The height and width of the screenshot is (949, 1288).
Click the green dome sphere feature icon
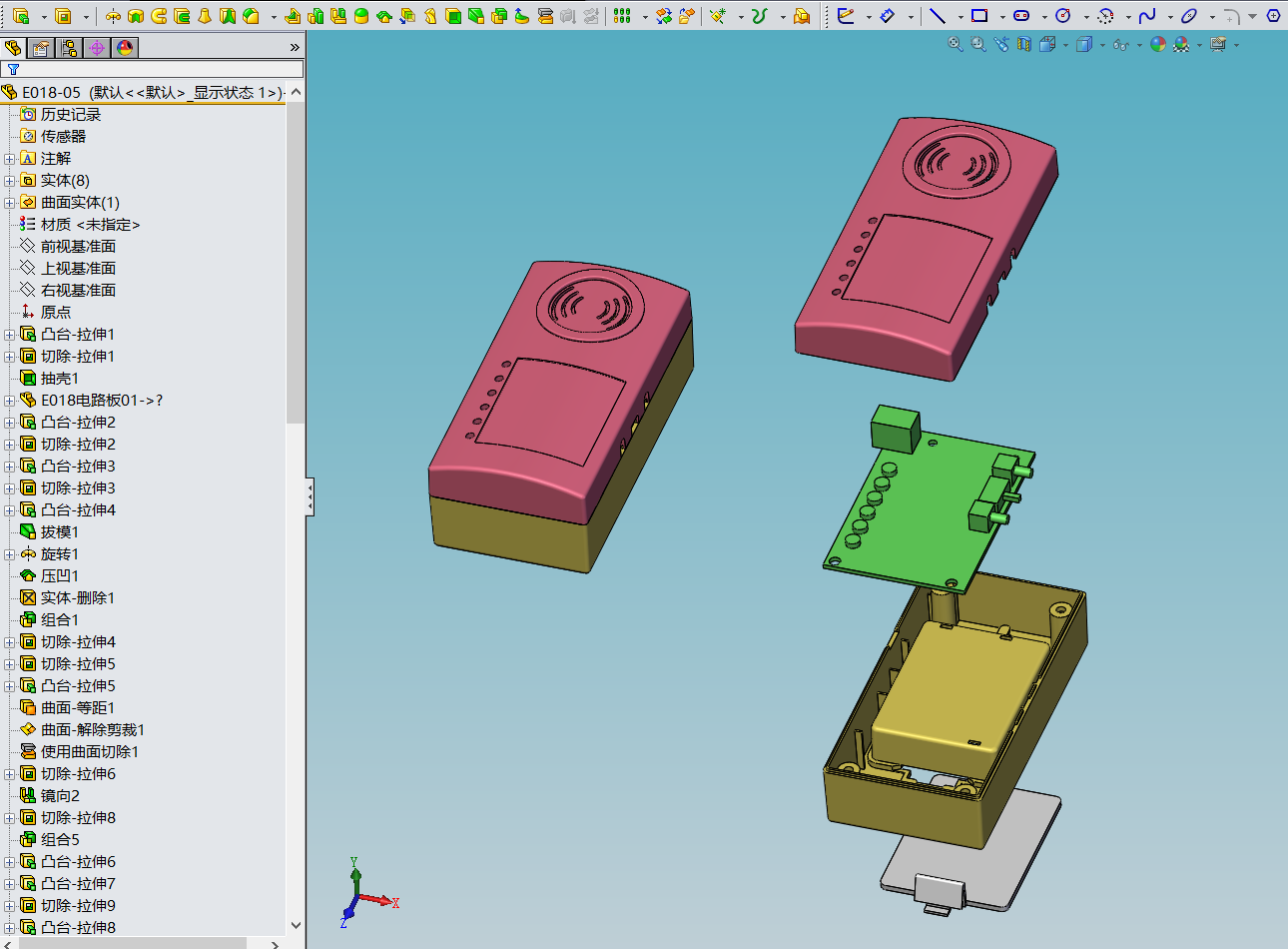[361, 16]
